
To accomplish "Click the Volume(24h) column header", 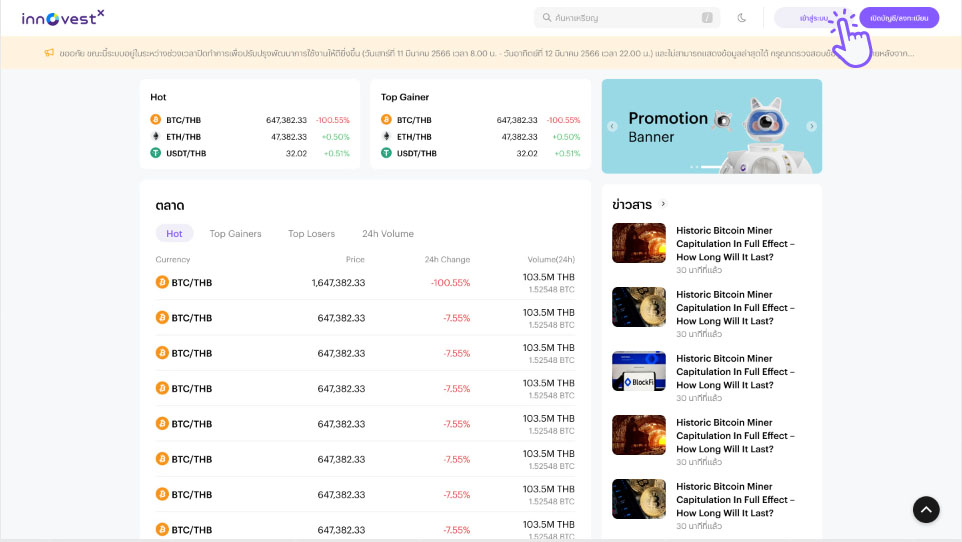I will [x=551, y=259].
